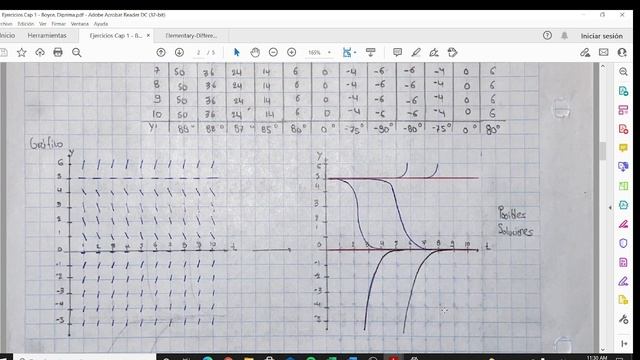640x360 pixels.
Task: Click the vertical scrollbar thumb
Action: coord(603,151)
